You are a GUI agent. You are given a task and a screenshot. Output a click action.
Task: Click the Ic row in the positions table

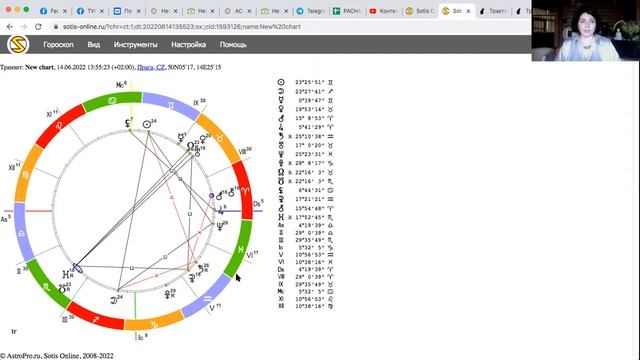click(305, 247)
